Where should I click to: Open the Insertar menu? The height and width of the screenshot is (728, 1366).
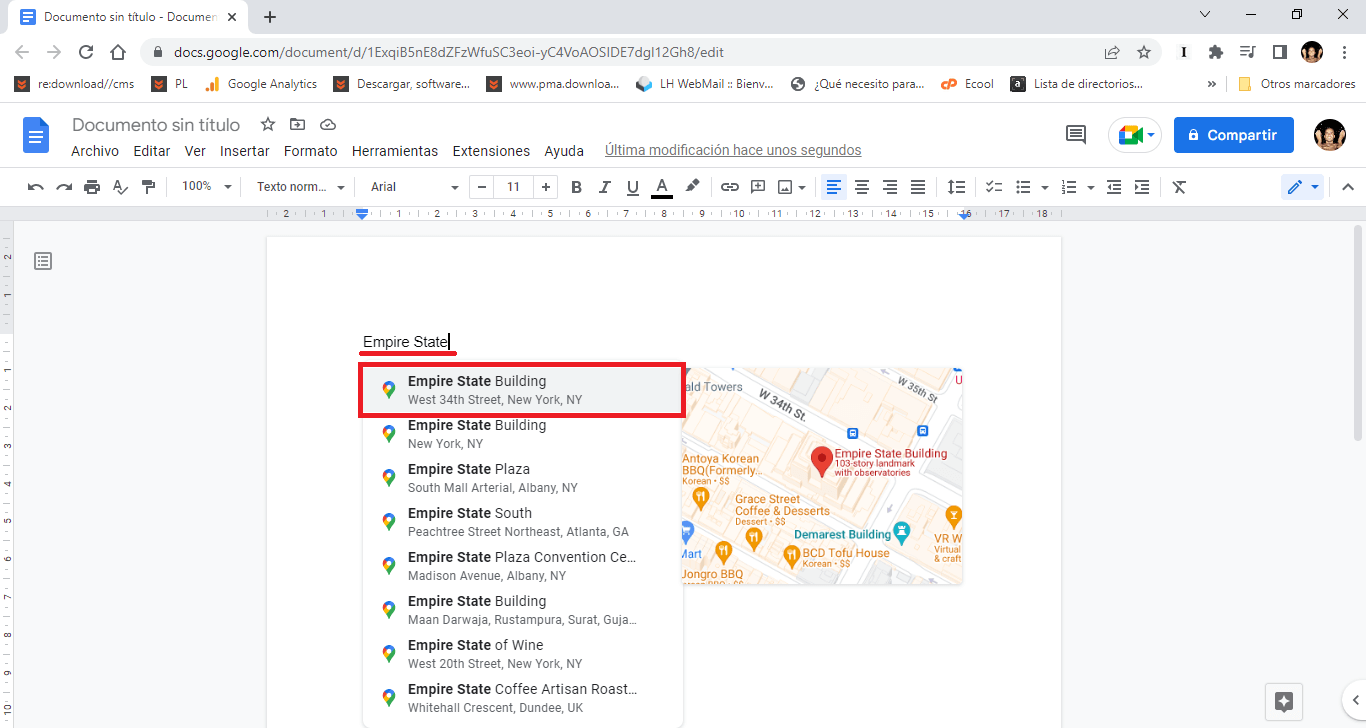(x=245, y=151)
